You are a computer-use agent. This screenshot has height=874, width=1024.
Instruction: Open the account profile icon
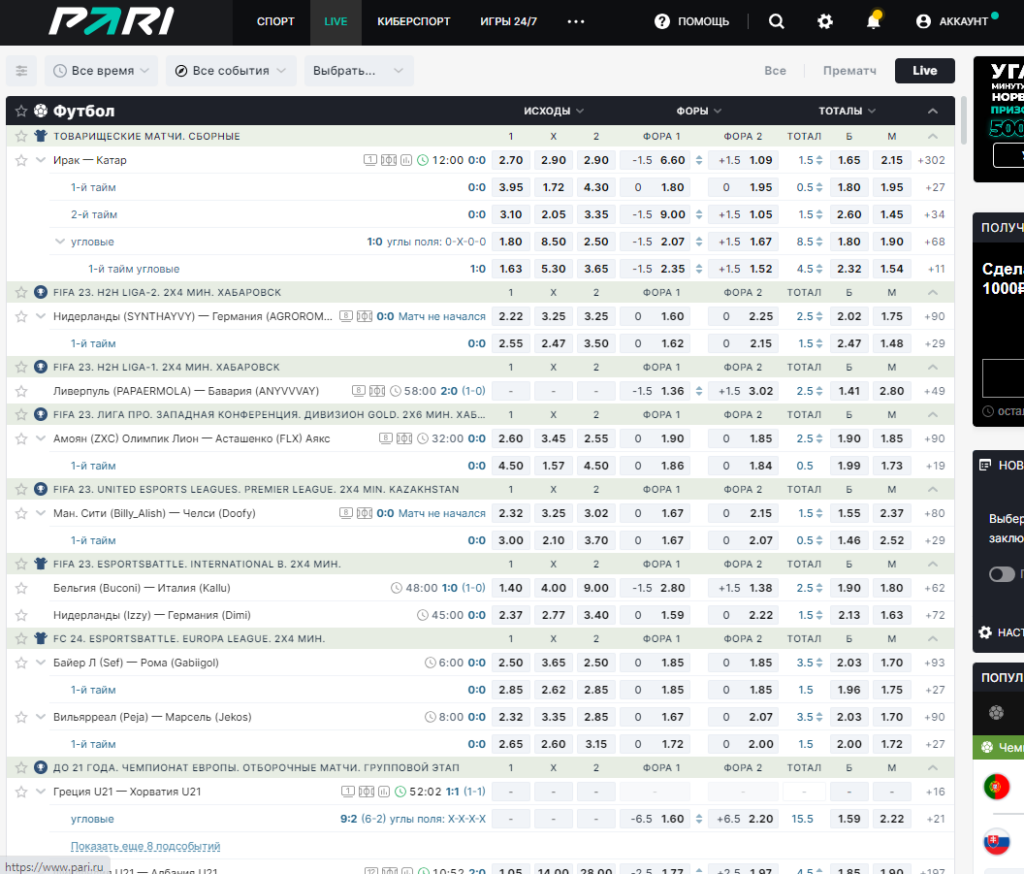tap(923, 22)
